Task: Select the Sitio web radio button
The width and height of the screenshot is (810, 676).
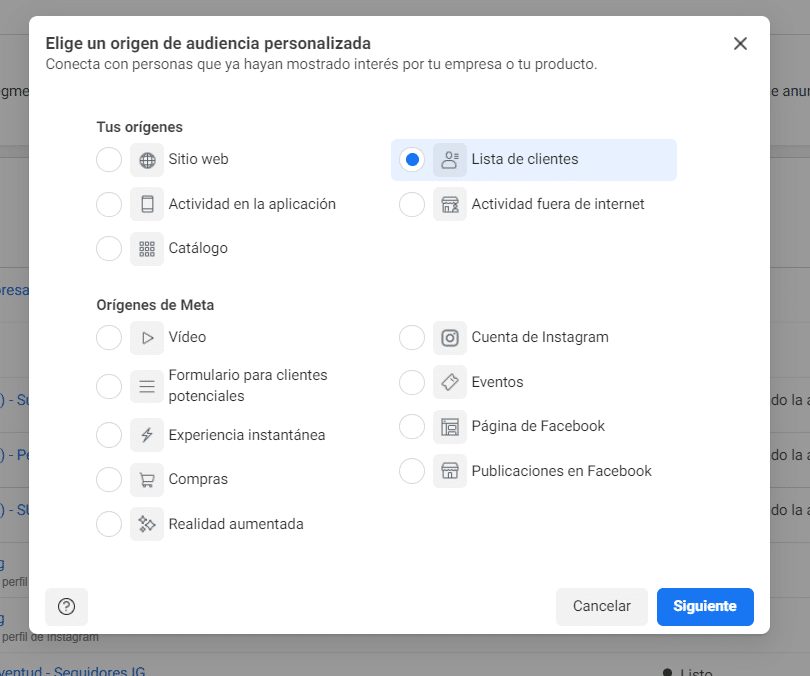Action: pyautogui.click(x=109, y=159)
